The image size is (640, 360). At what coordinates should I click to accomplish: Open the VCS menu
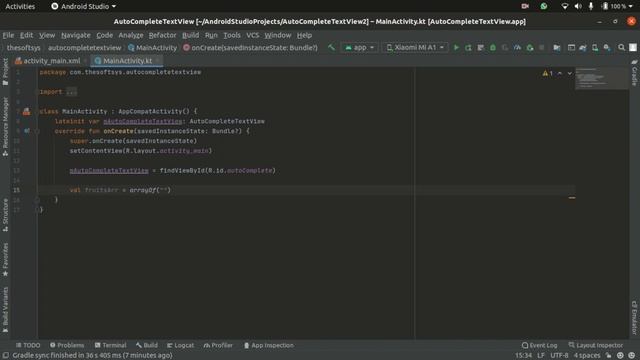coord(253,36)
